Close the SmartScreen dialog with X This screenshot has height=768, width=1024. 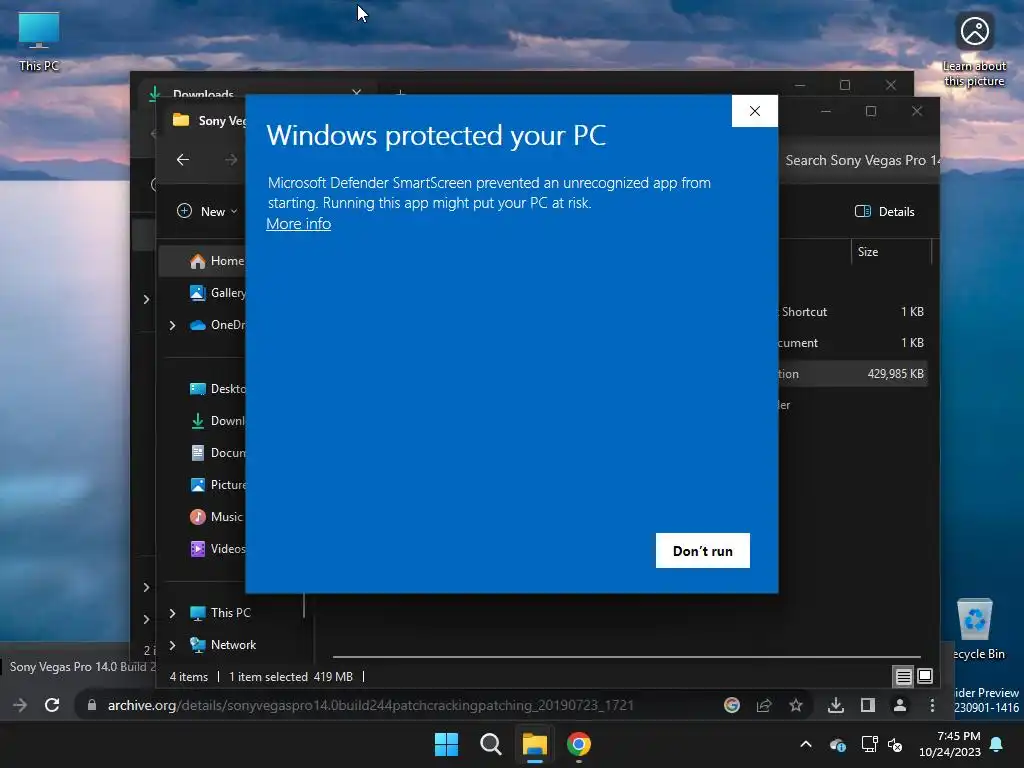point(755,111)
